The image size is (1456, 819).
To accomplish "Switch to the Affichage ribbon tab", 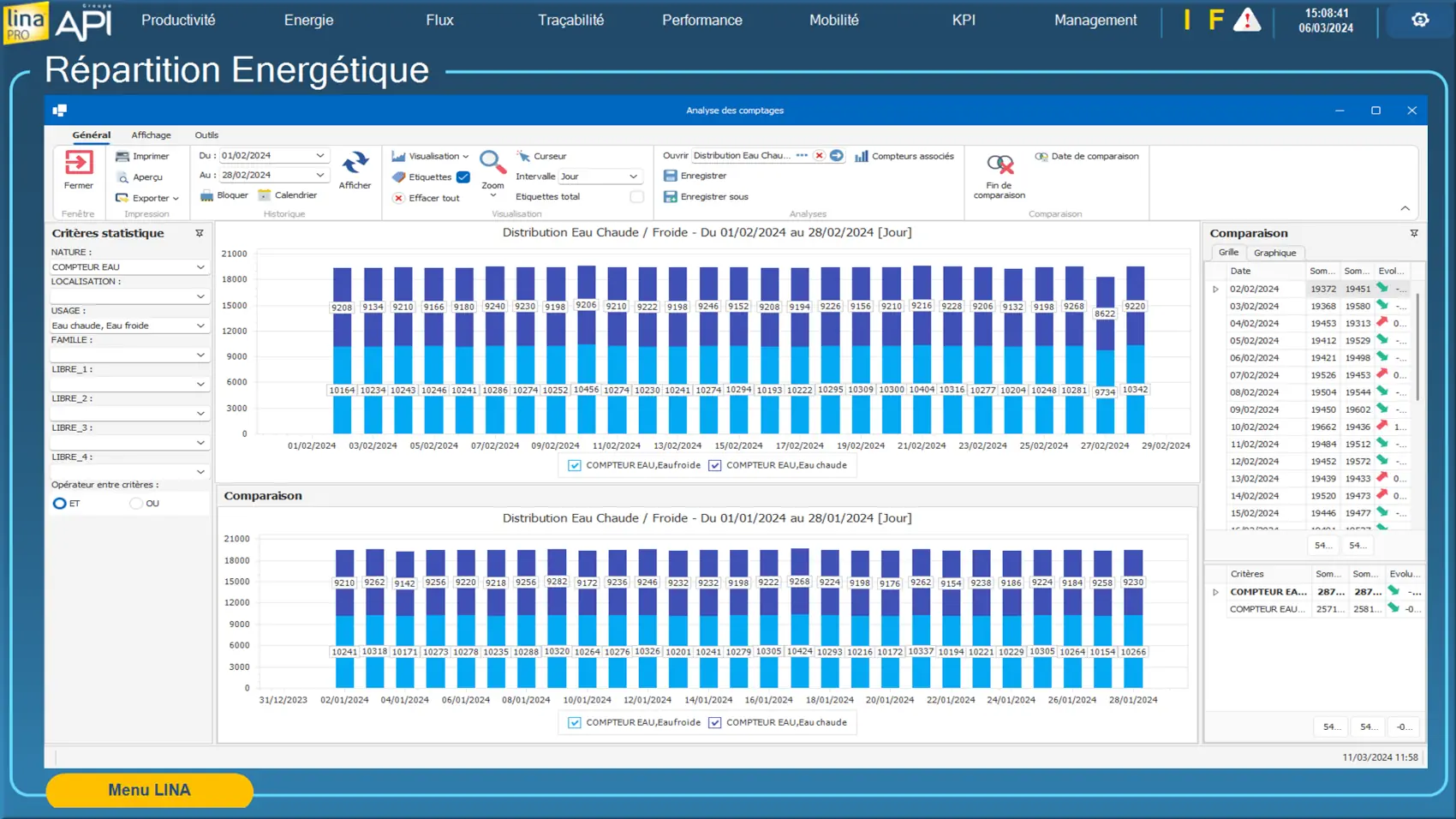I will tap(151, 135).
